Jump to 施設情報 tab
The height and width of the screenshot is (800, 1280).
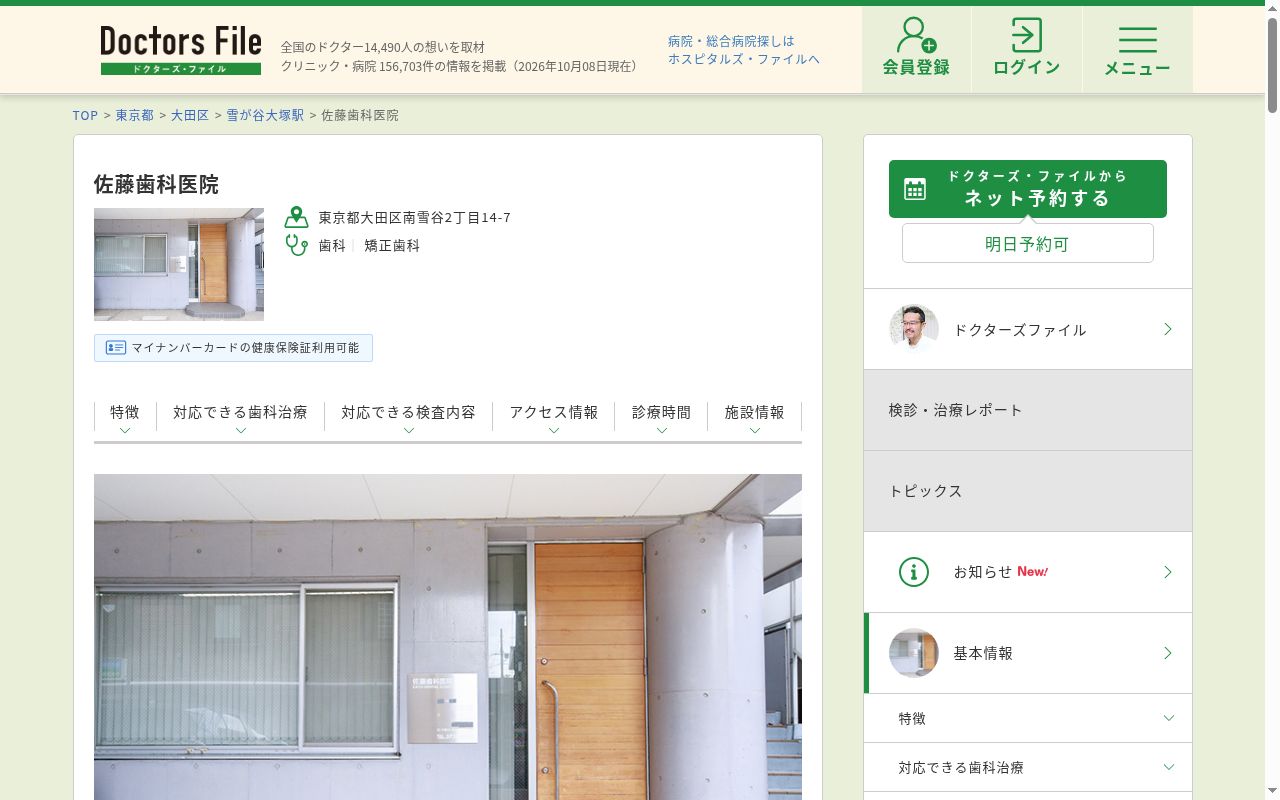point(754,419)
